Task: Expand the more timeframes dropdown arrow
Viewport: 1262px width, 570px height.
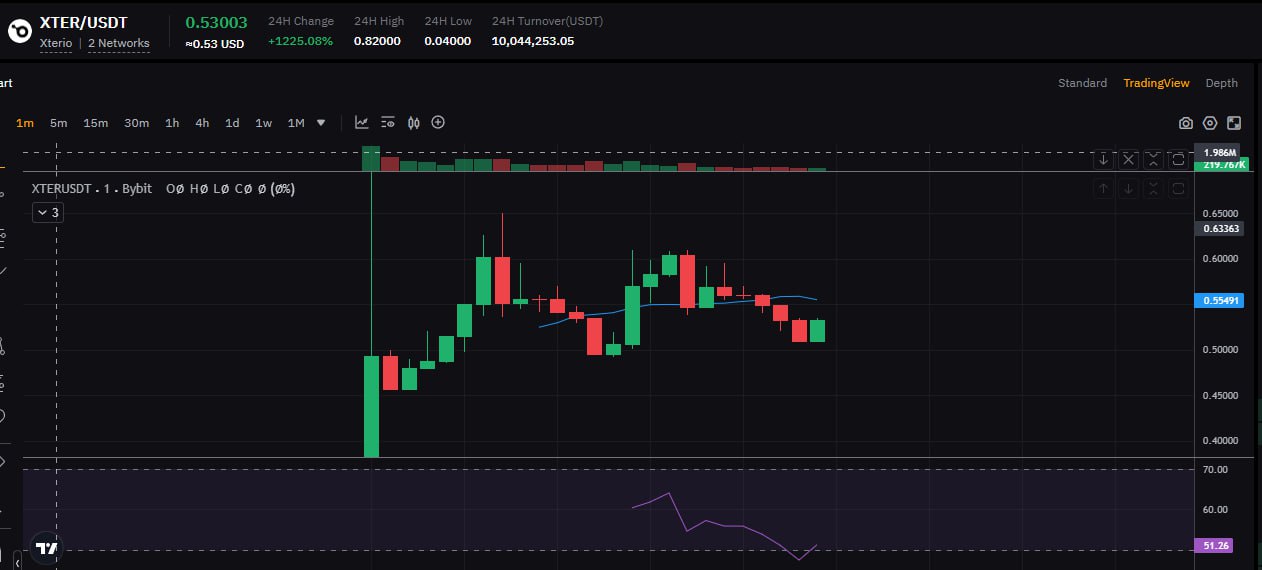Action: tap(321, 123)
